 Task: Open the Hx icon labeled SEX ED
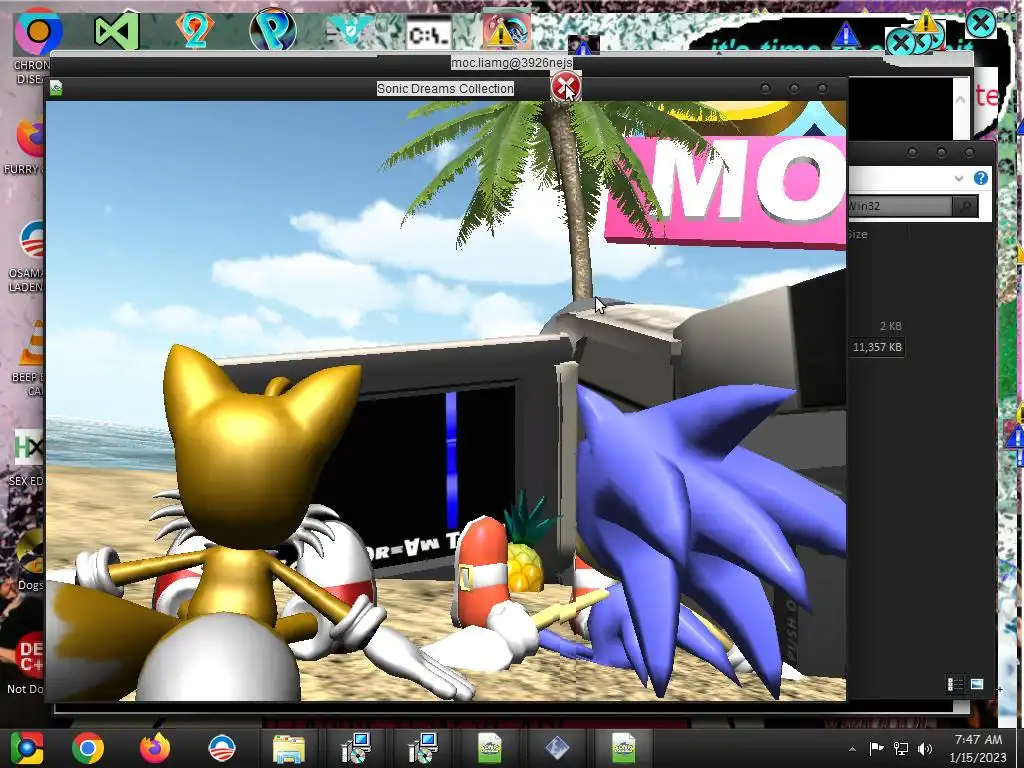(x=29, y=447)
